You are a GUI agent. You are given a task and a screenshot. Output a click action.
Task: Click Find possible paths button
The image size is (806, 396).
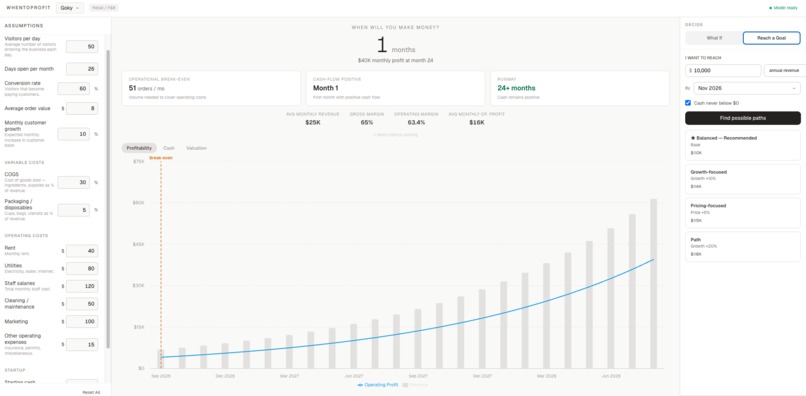click(743, 118)
